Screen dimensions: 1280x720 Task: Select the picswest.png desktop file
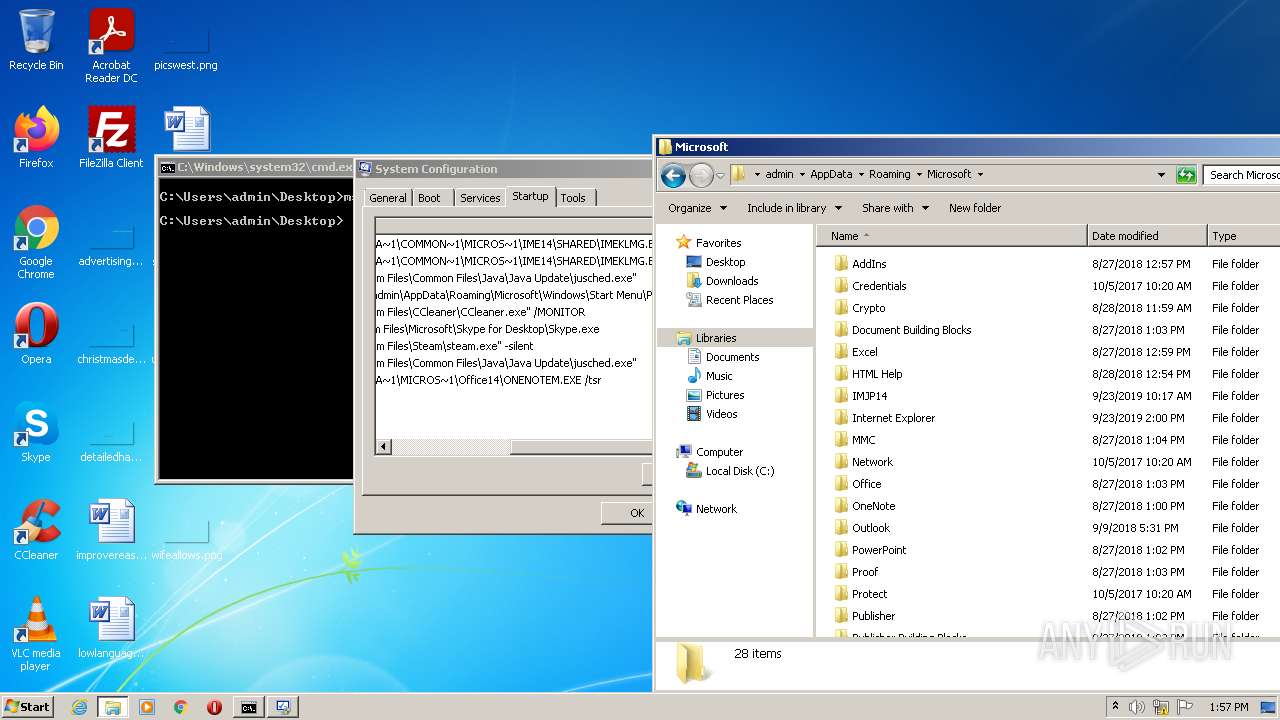(x=186, y=46)
